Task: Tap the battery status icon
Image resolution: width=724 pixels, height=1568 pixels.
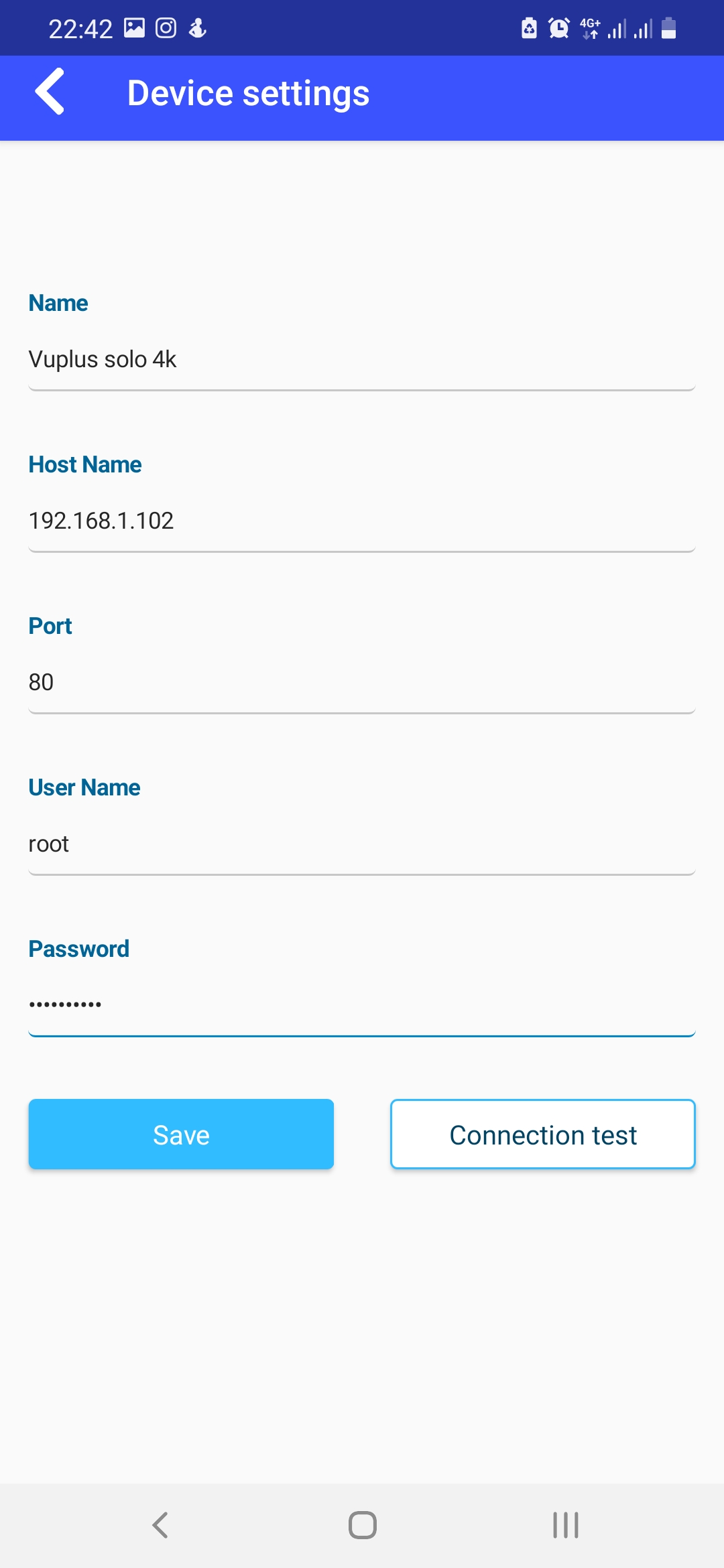Action: (668, 28)
